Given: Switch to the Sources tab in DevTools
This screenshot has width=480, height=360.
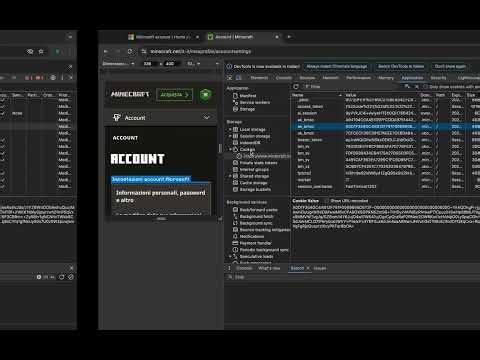Looking at the screenshot, I should [307, 78].
